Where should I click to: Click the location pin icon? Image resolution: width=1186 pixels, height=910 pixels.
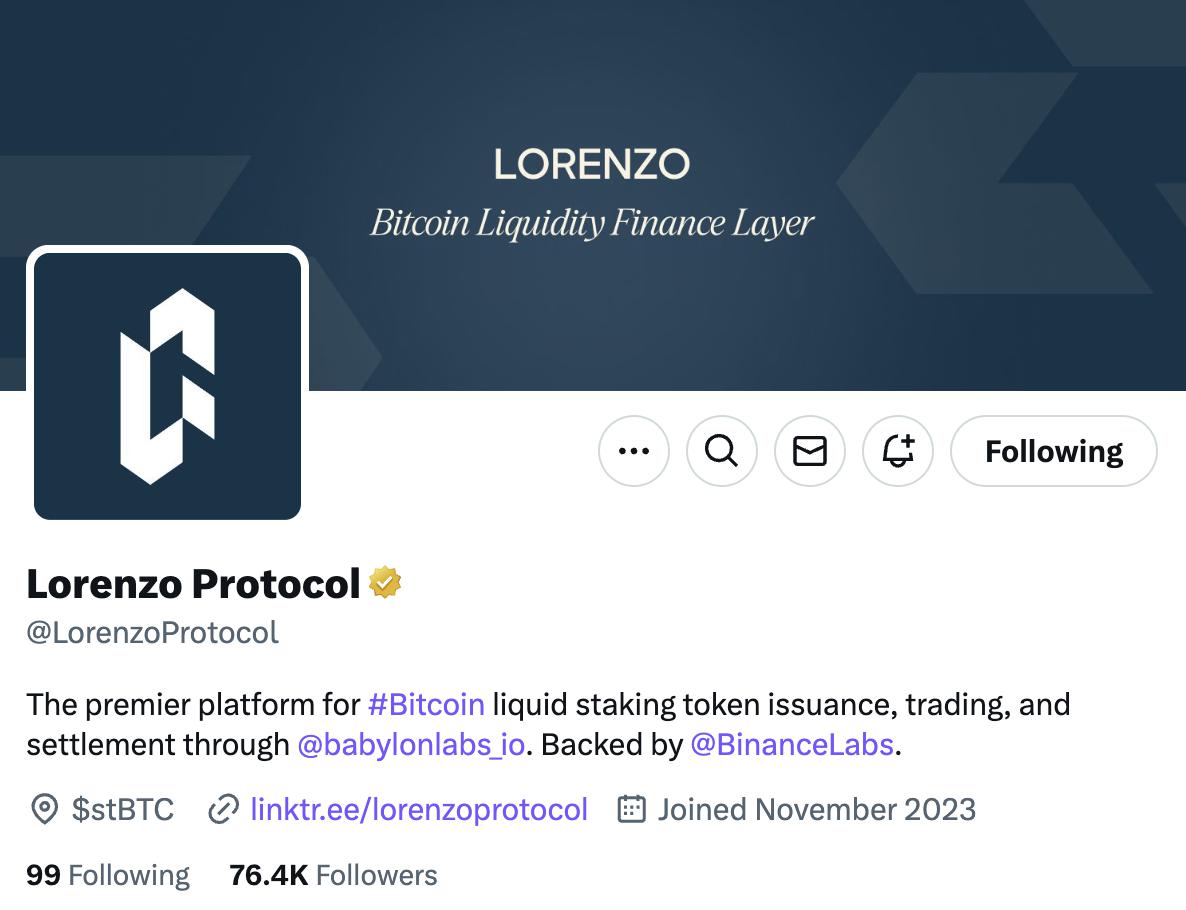tap(45, 809)
